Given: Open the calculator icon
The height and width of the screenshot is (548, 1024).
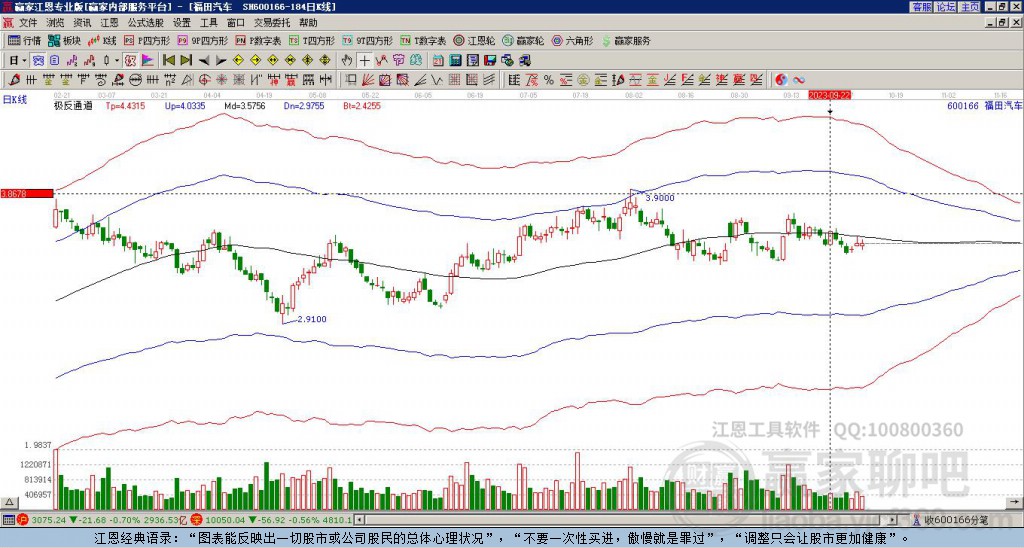Looking at the screenshot, I should (x=456, y=61).
